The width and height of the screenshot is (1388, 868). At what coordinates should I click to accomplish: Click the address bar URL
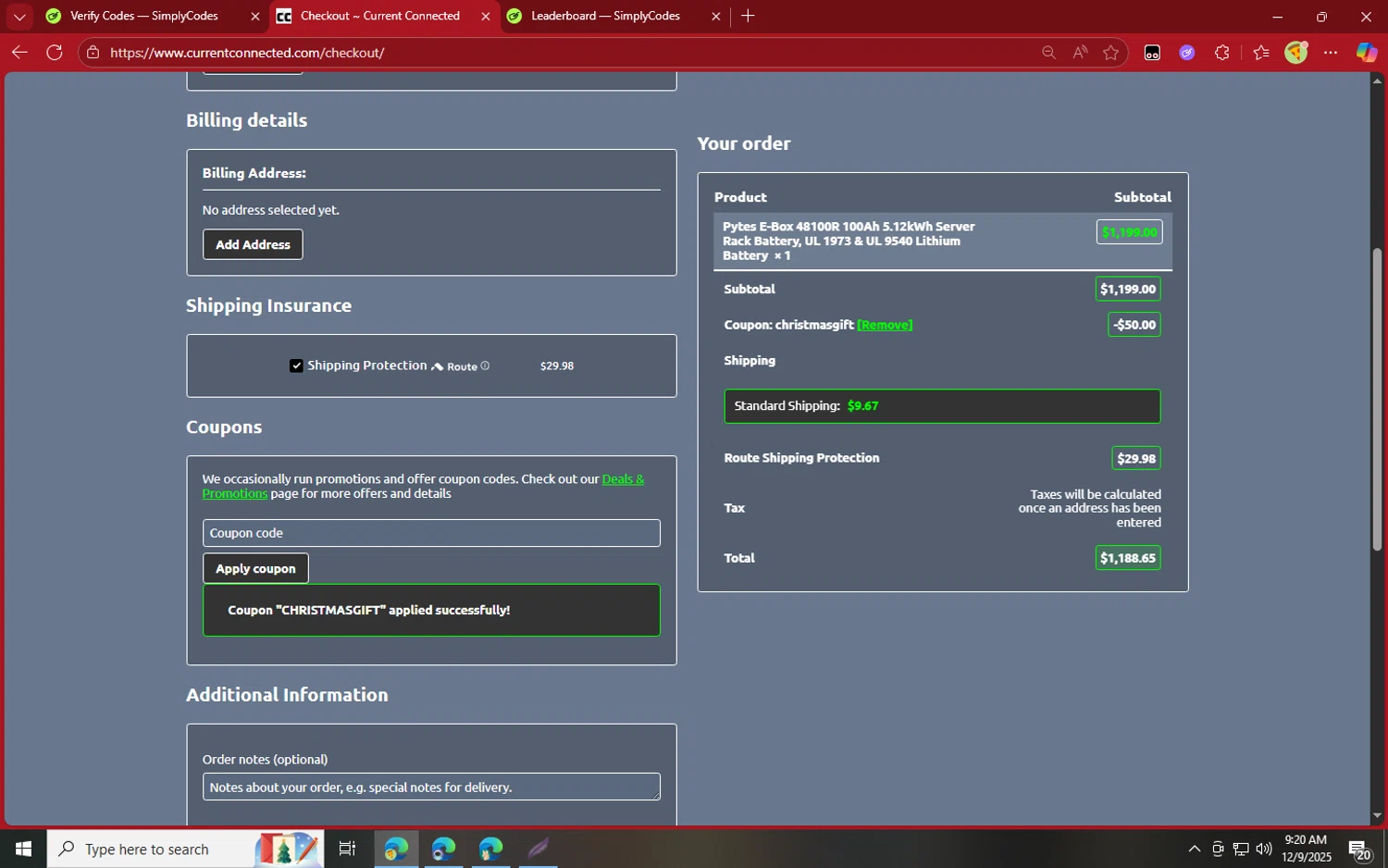(247, 53)
